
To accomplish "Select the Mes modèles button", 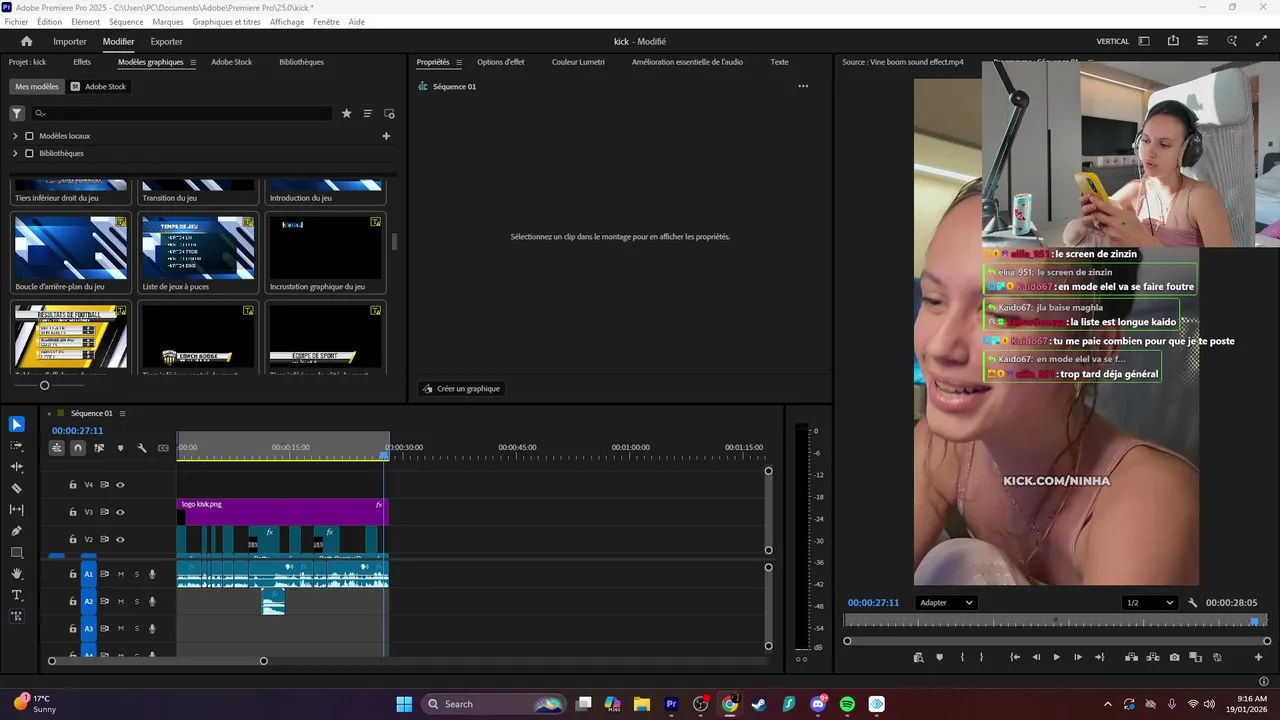I will pyautogui.click(x=37, y=87).
